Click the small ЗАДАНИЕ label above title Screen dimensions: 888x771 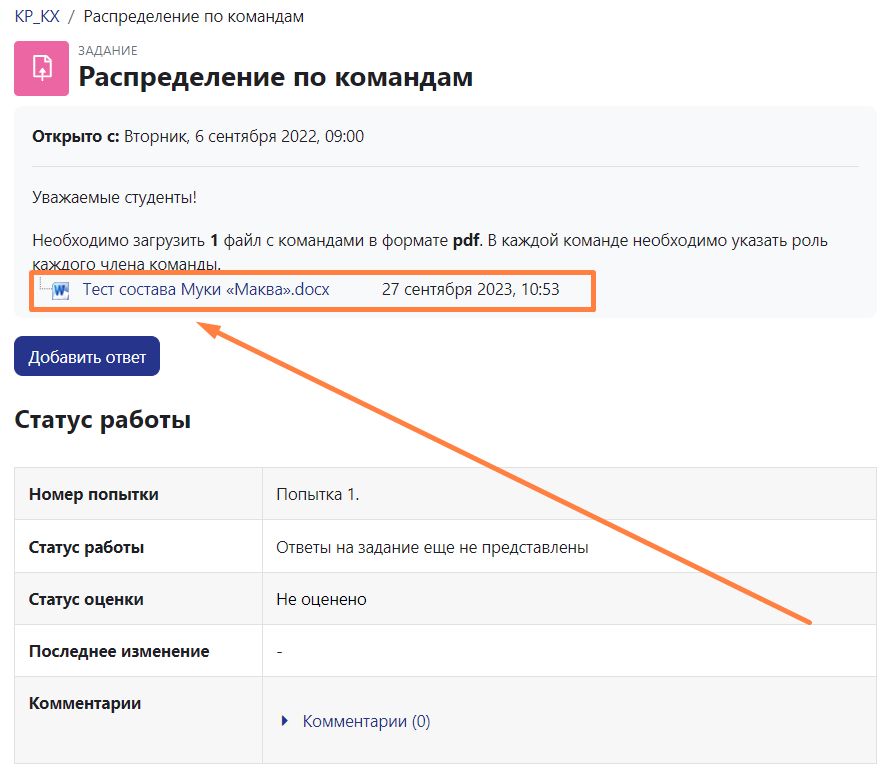(108, 51)
